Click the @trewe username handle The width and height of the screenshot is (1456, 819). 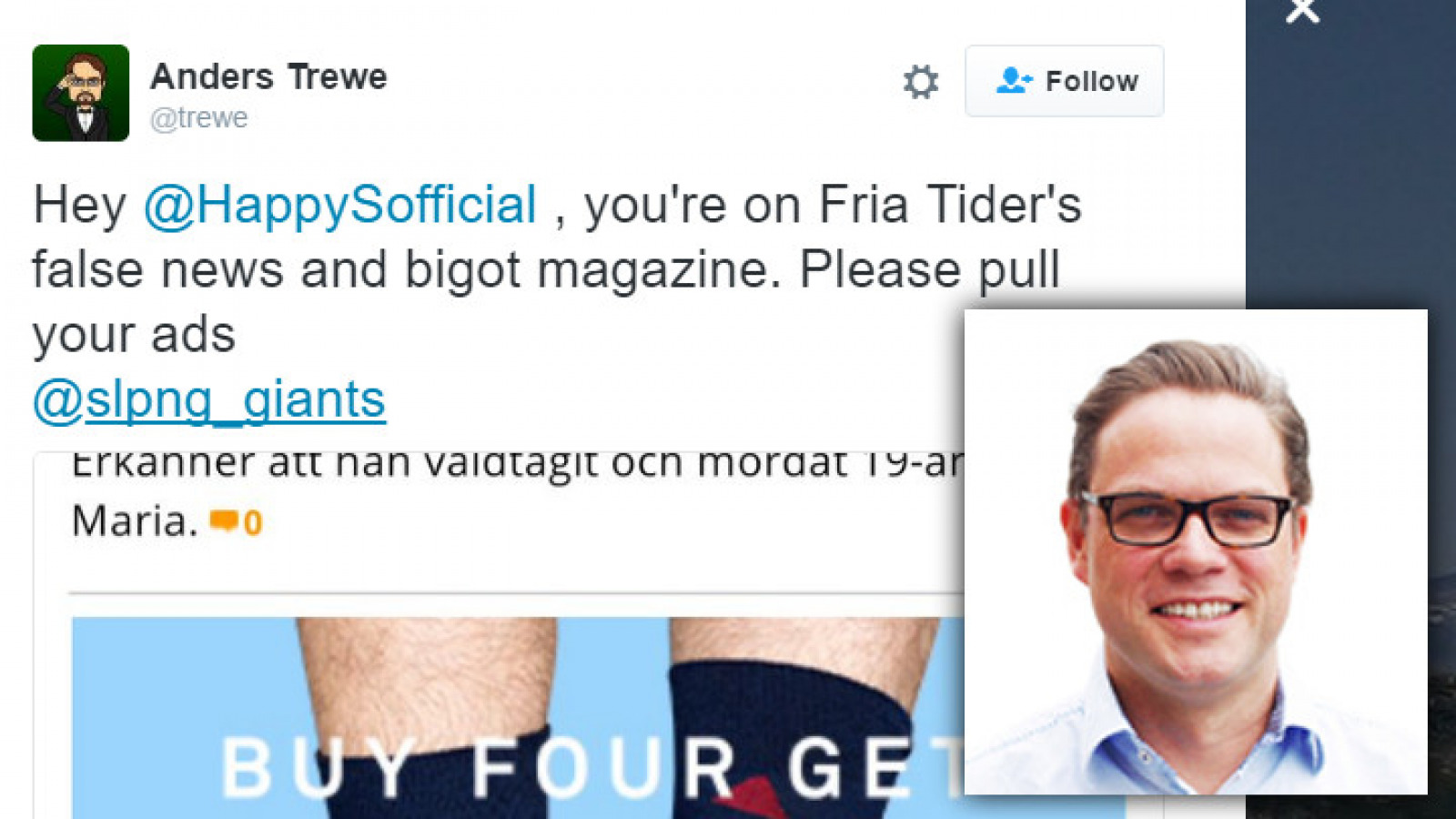pyautogui.click(x=198, y=118)
